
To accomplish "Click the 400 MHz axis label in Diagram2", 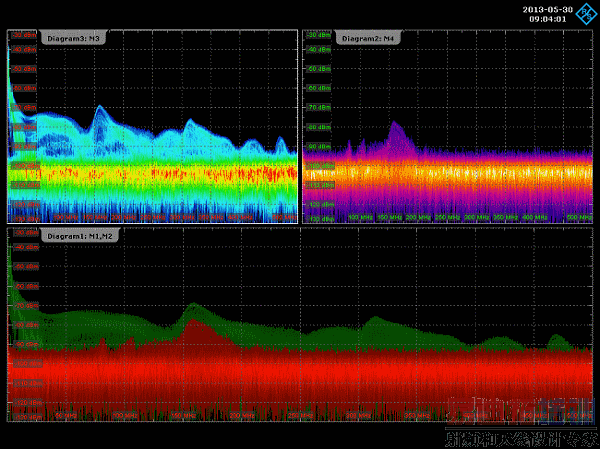I will coord(534,216).
